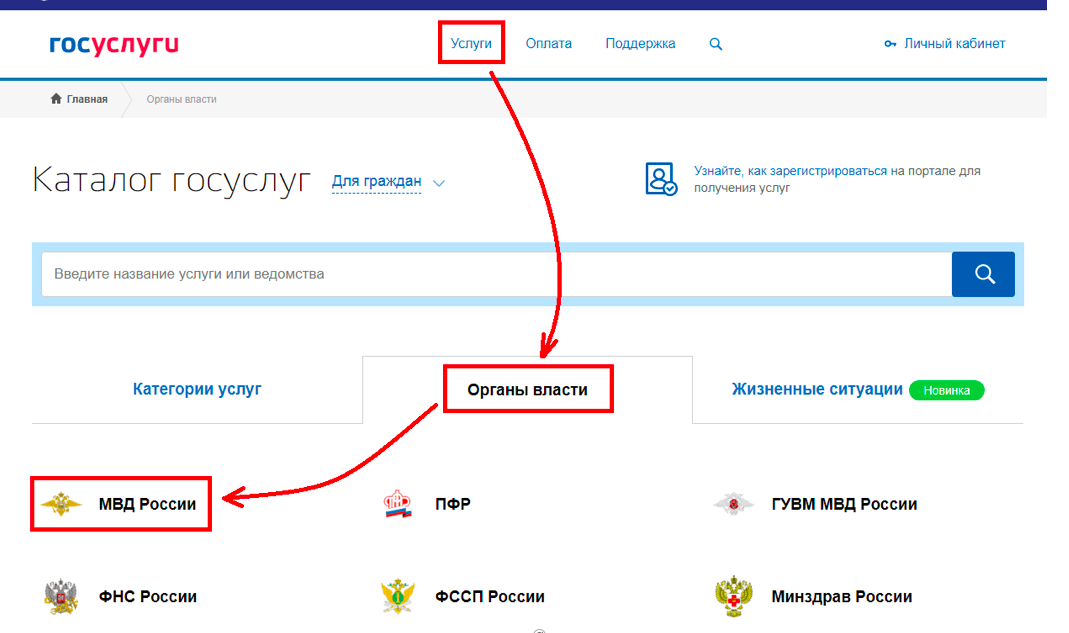1069x633 pixels.
Task: Select the Каталог госуслуг heading text
Action: pos(171,180)
